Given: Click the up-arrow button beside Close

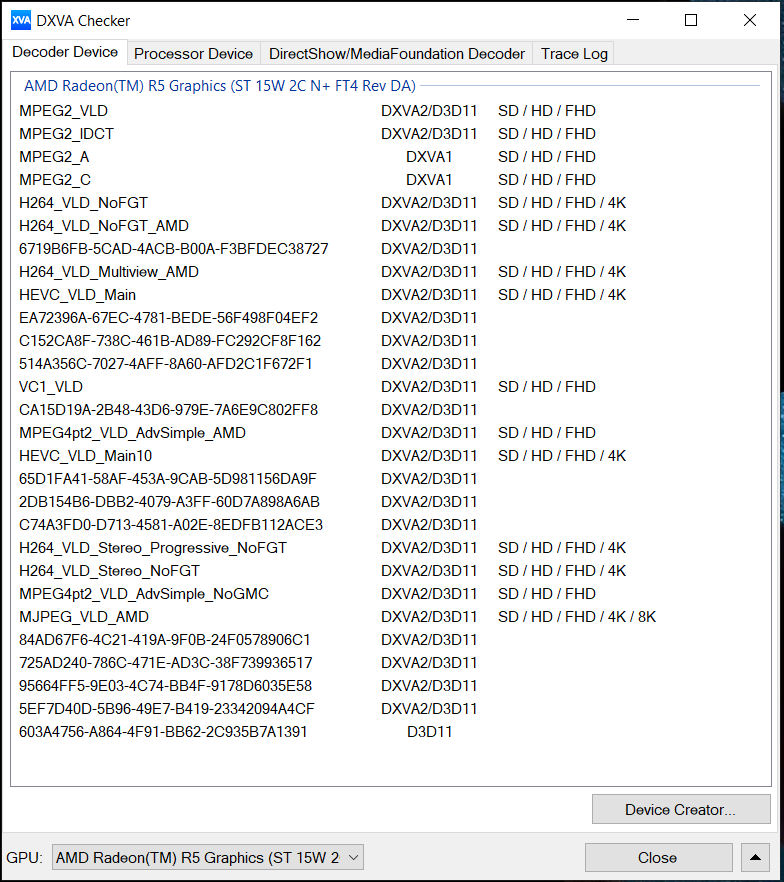Looking at the screenshot, I should click(x=756, y=857).
